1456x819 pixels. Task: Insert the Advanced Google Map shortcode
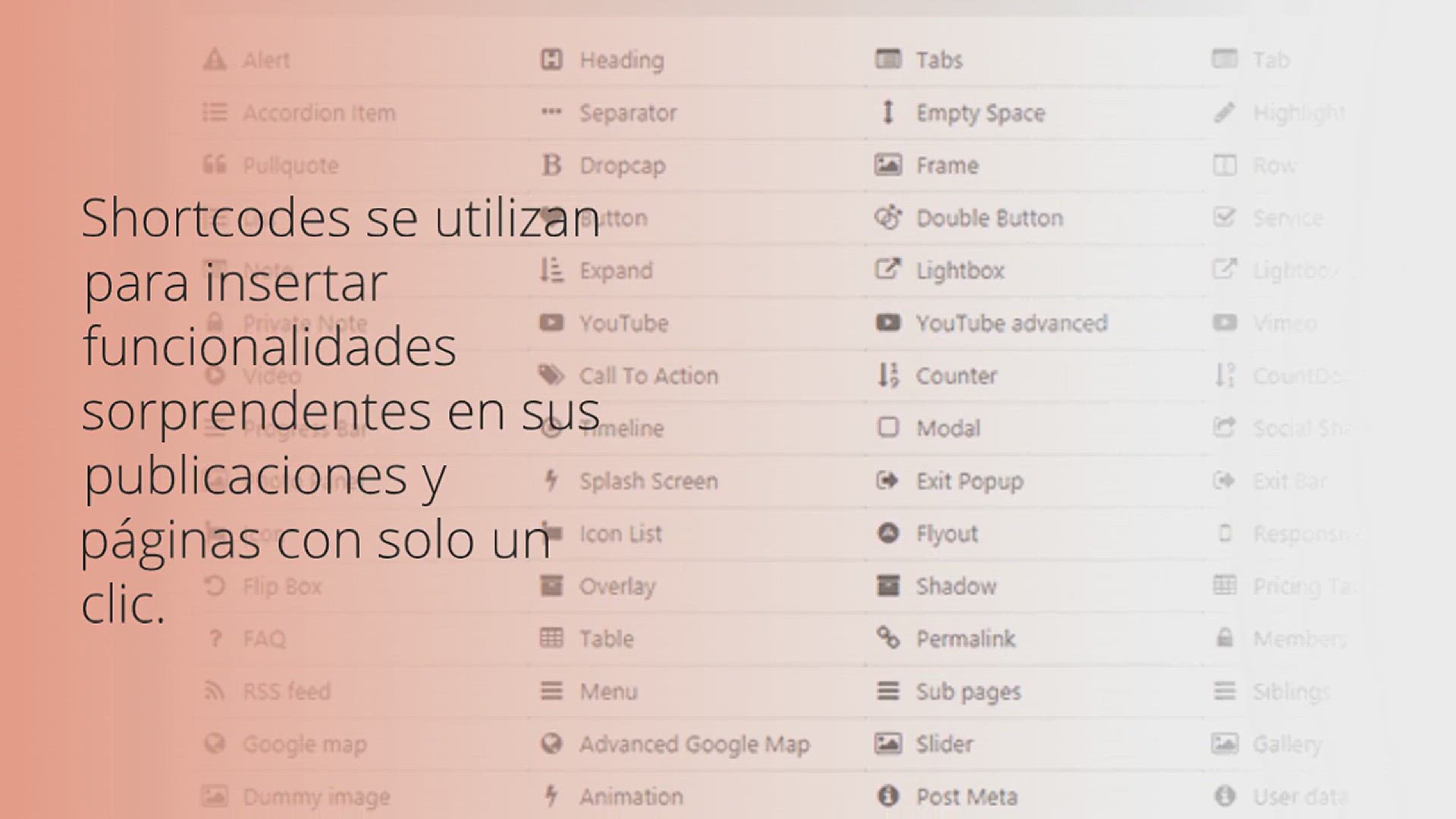tap(694, 745)
